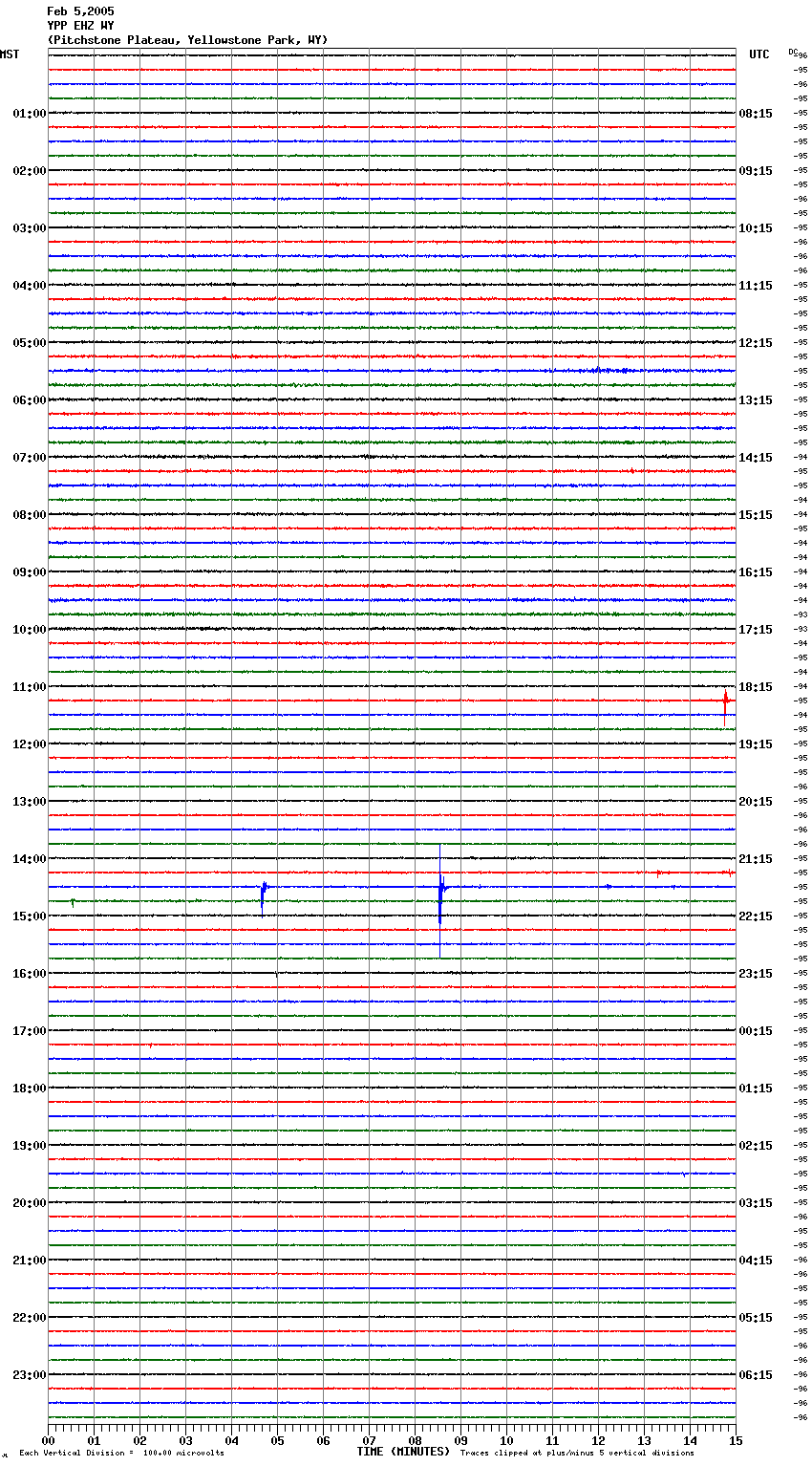Click the 04:15 UTC time label
The height and width of the screenshot is (1466, 812).
tap(756, 1261)
